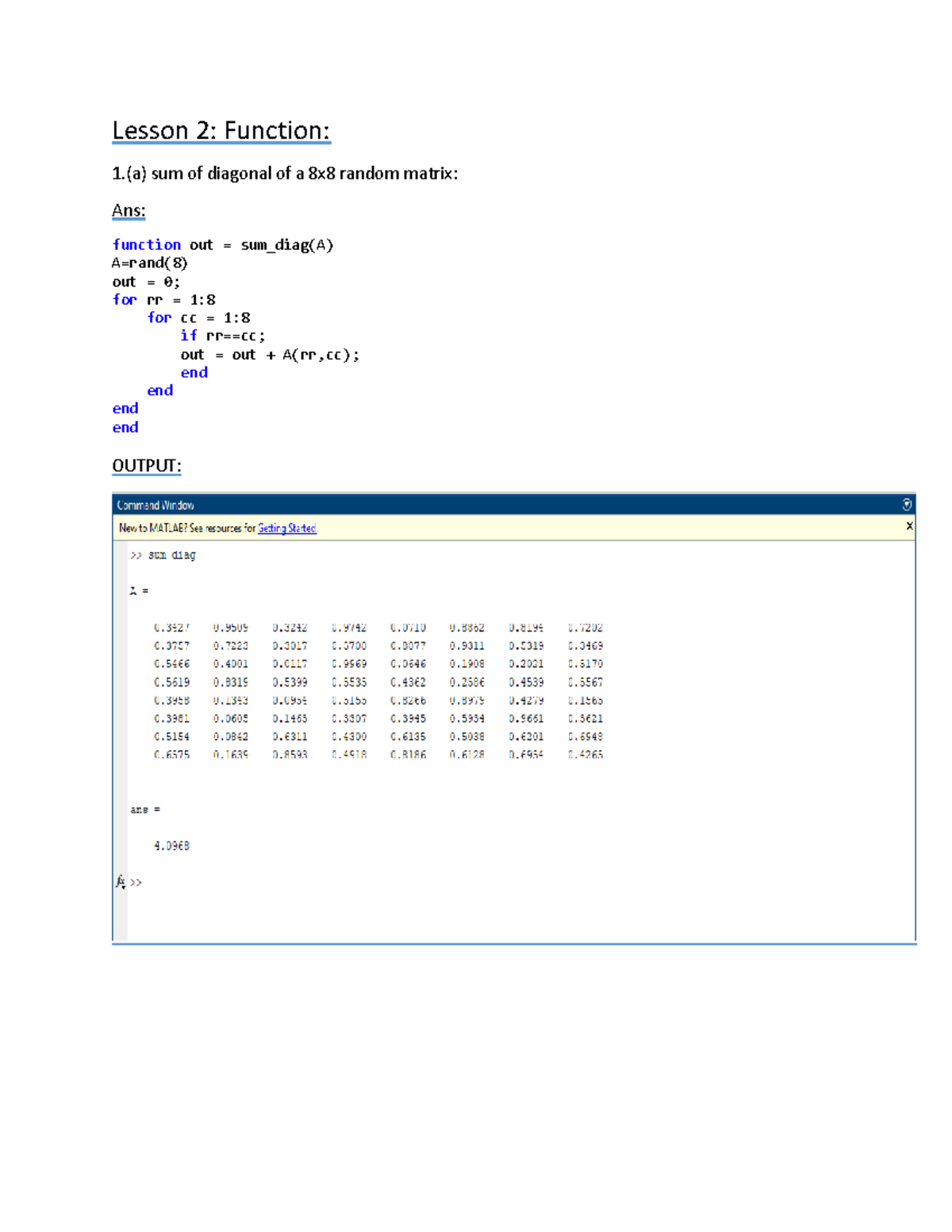
Task: Open the Getting Started link
Action: pyautogui.click(x=287, y=528)
